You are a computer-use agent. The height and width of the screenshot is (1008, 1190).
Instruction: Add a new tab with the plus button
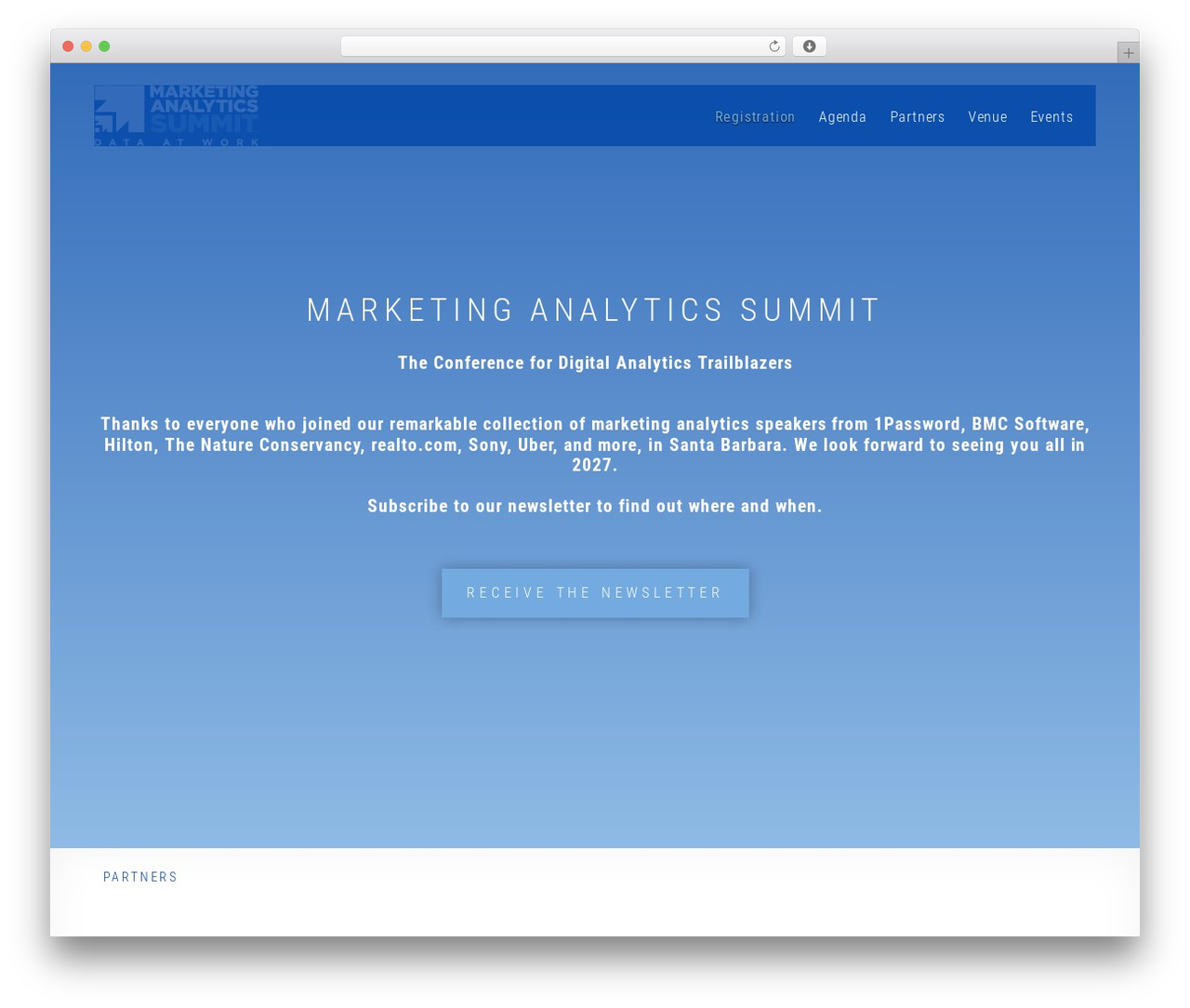pyautogui.click(x=1128, y=53)
